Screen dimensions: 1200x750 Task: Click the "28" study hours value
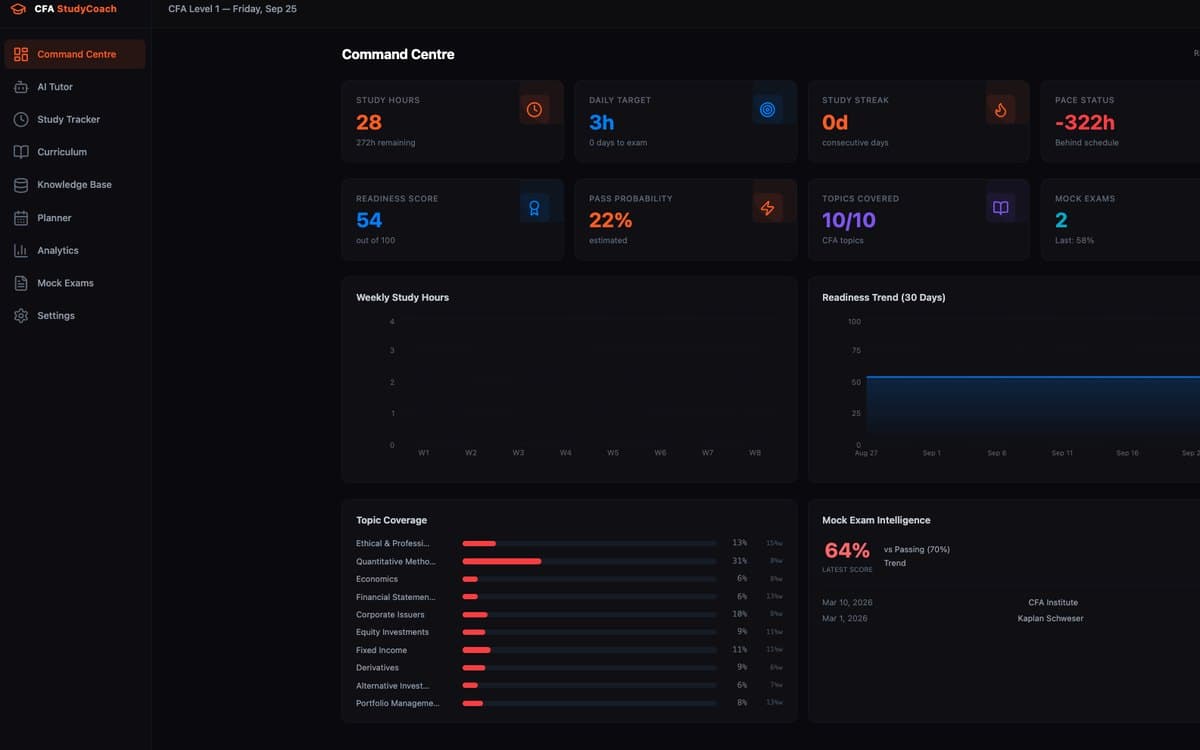coord(369,122)
